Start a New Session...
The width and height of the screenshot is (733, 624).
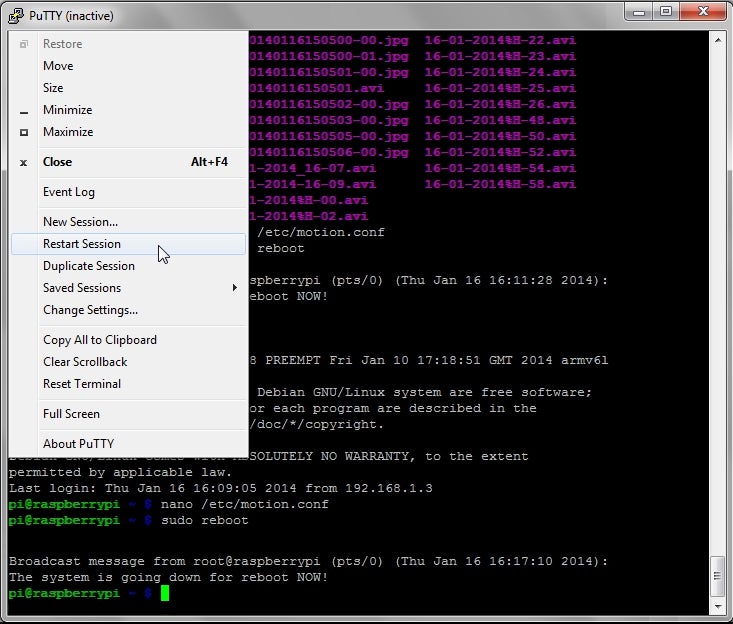tap(129, 222)
